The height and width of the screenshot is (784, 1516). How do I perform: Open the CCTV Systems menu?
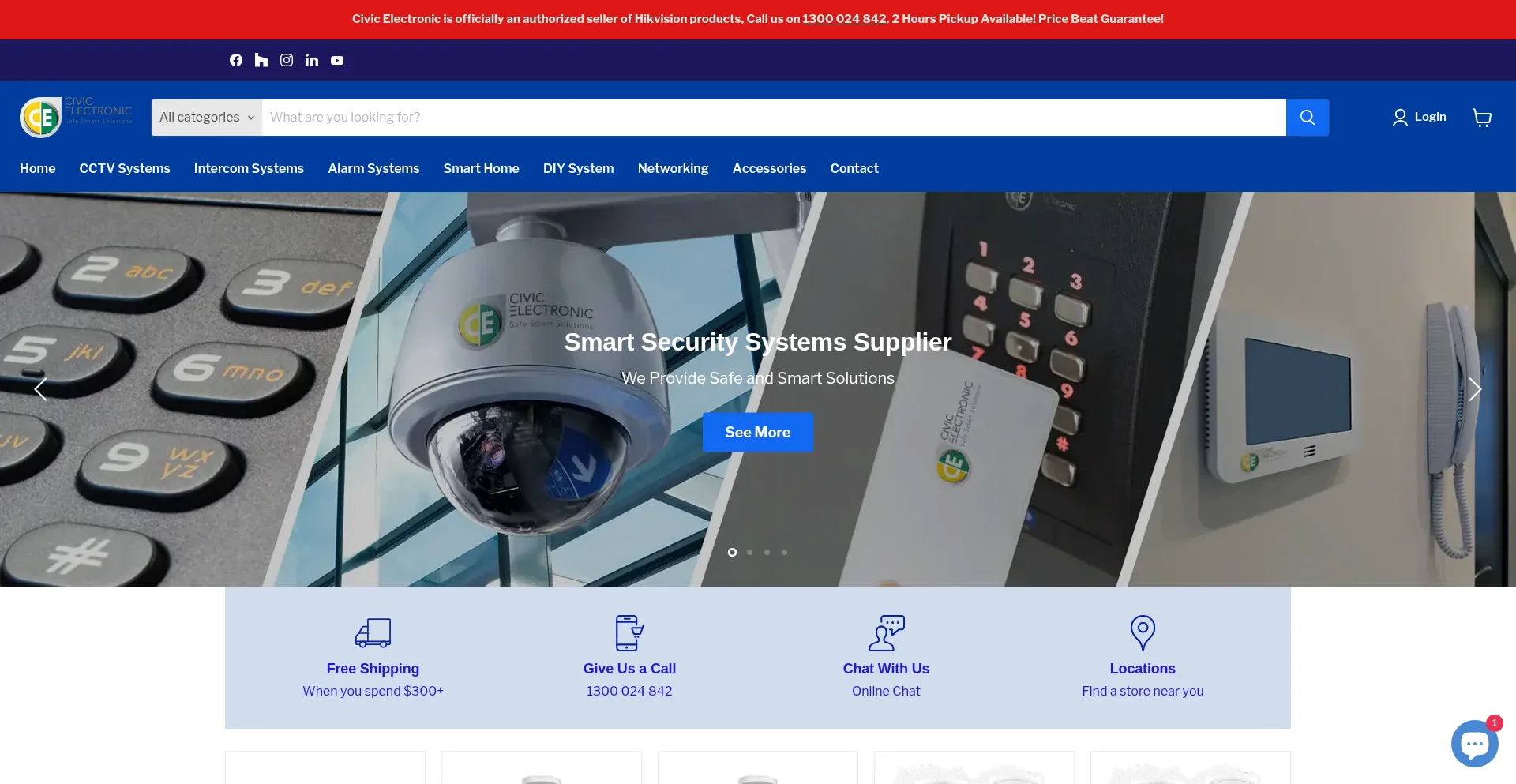click(x=124, y=168)
